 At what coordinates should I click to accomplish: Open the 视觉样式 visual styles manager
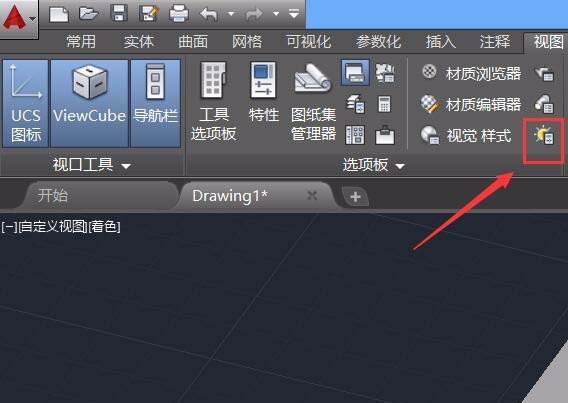tap(466, 135)
